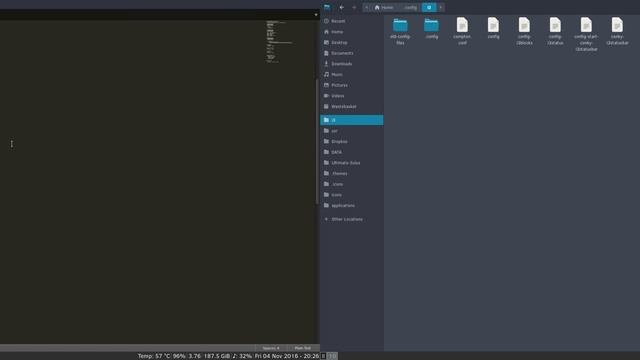Click the Home breadcrumb in path bar

(x=384, y=7)
